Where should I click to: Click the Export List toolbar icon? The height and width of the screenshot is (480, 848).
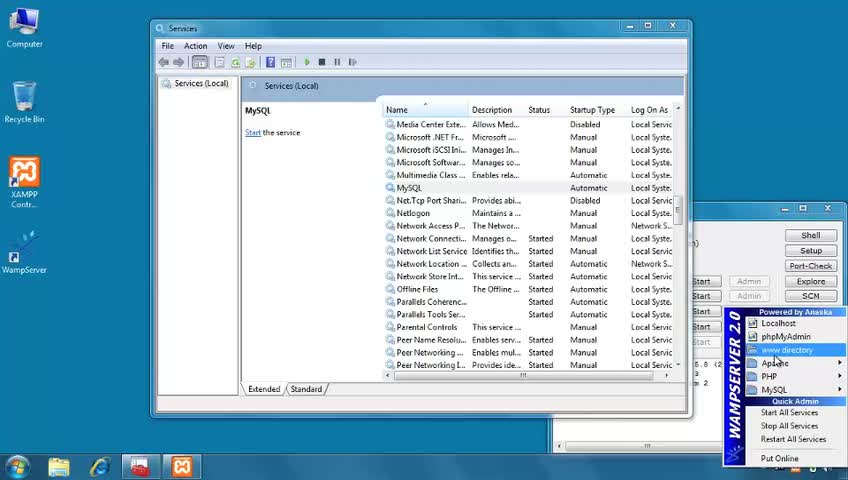(250, 62)
